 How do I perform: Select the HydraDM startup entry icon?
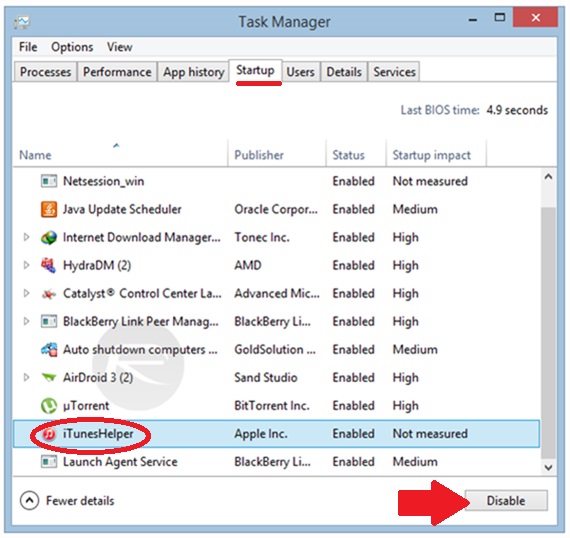pos(49,265)
